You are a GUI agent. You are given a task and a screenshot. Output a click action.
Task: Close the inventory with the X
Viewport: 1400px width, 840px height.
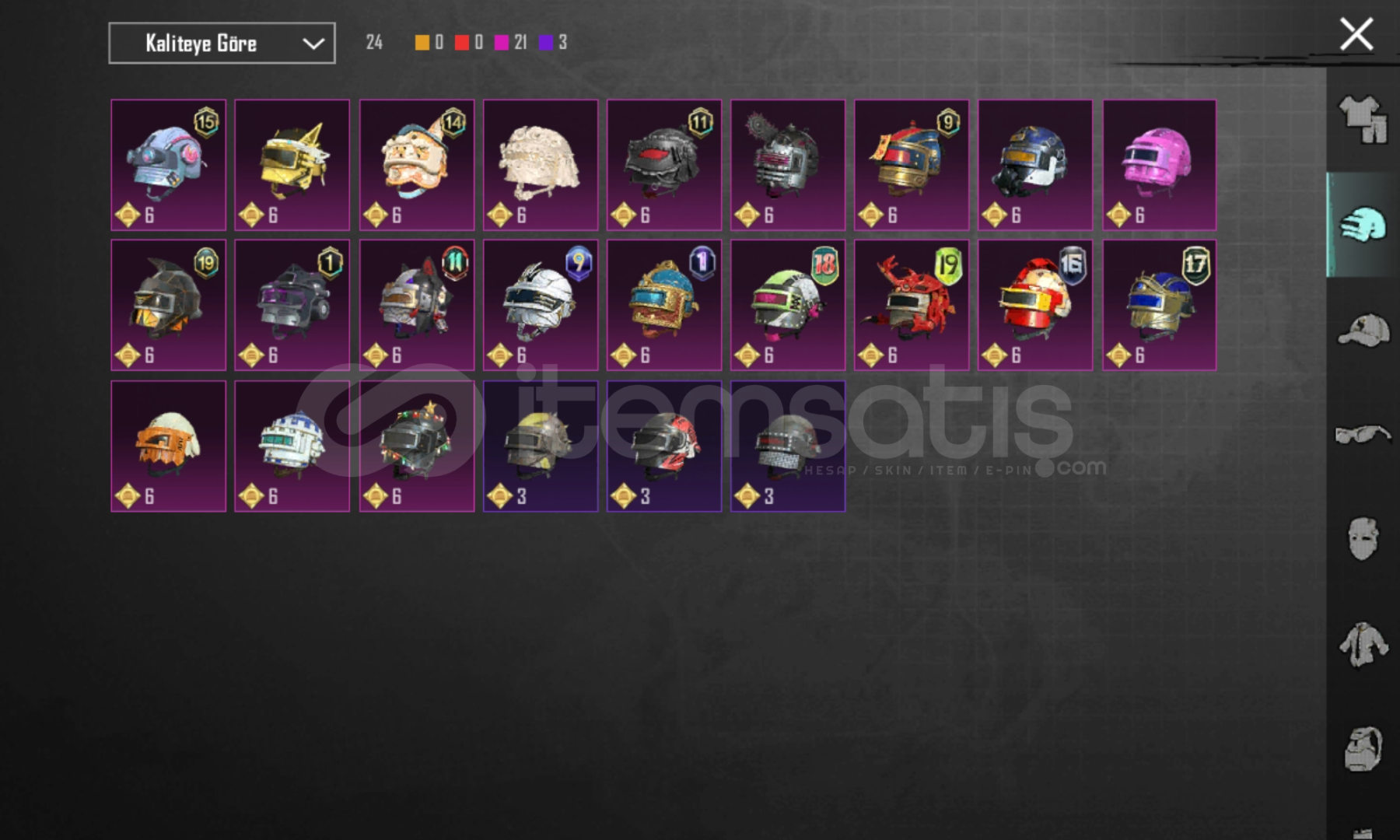(x=1356, y=35)
